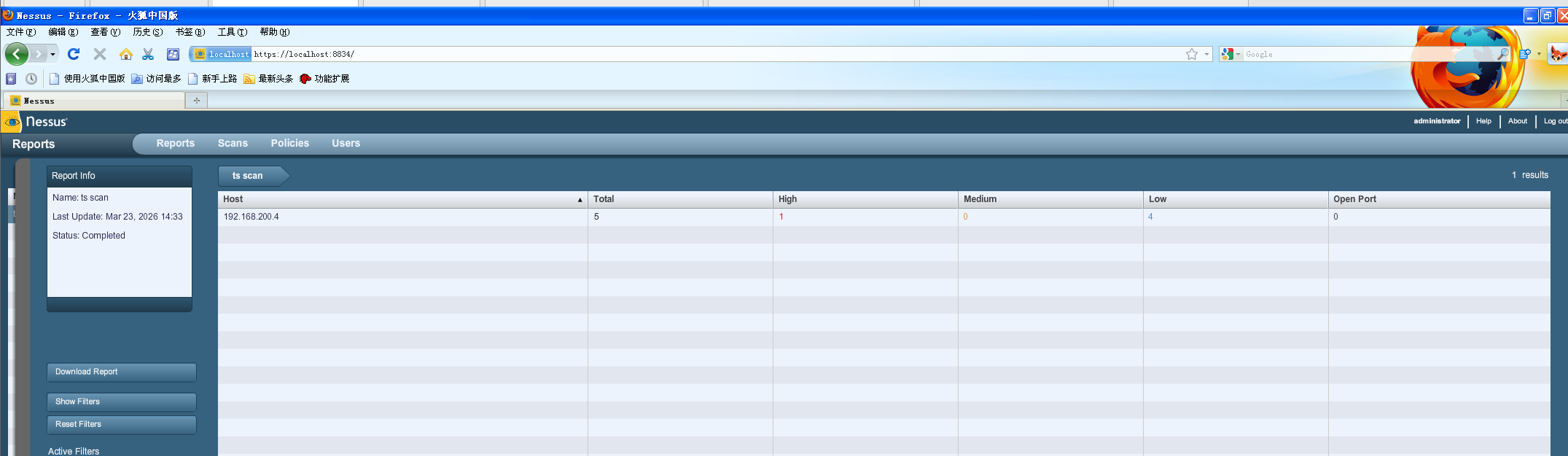Click the Nessus logo in the header
This screenshot has width=1568, height=456.
pyautogui.click(x=36, y=122)
